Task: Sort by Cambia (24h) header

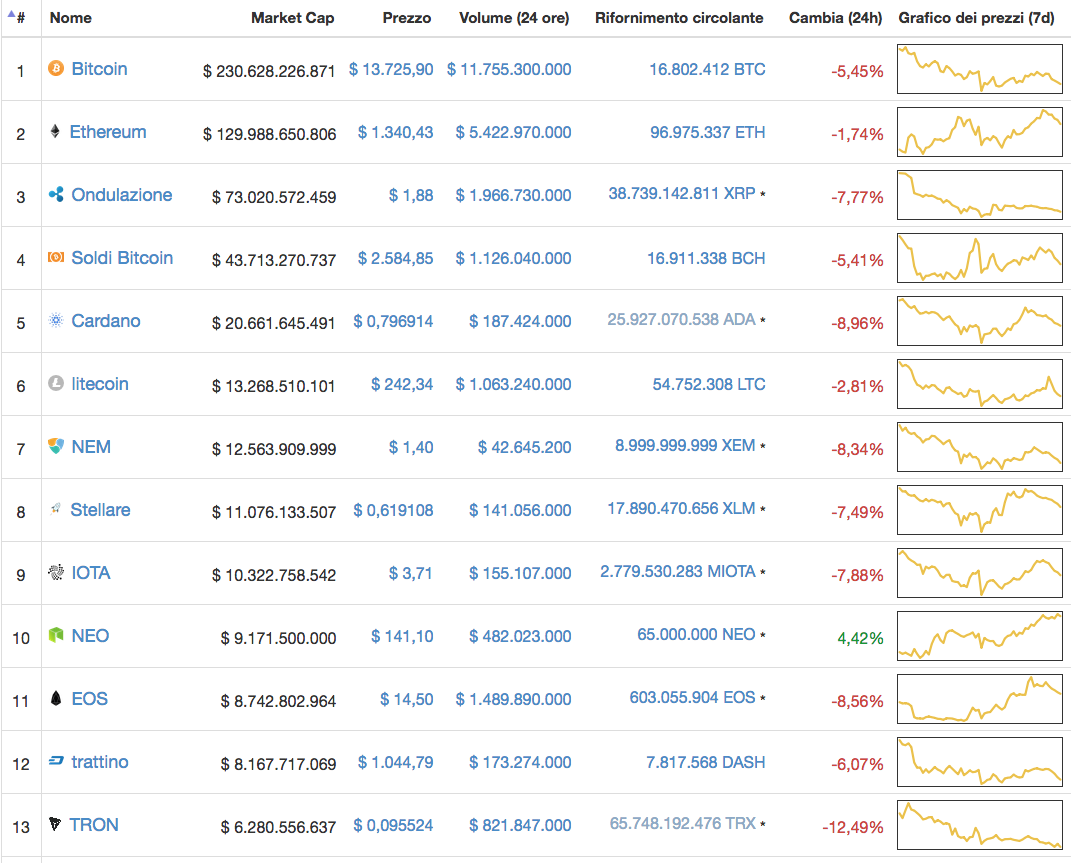Action: [x=835, y=18]
